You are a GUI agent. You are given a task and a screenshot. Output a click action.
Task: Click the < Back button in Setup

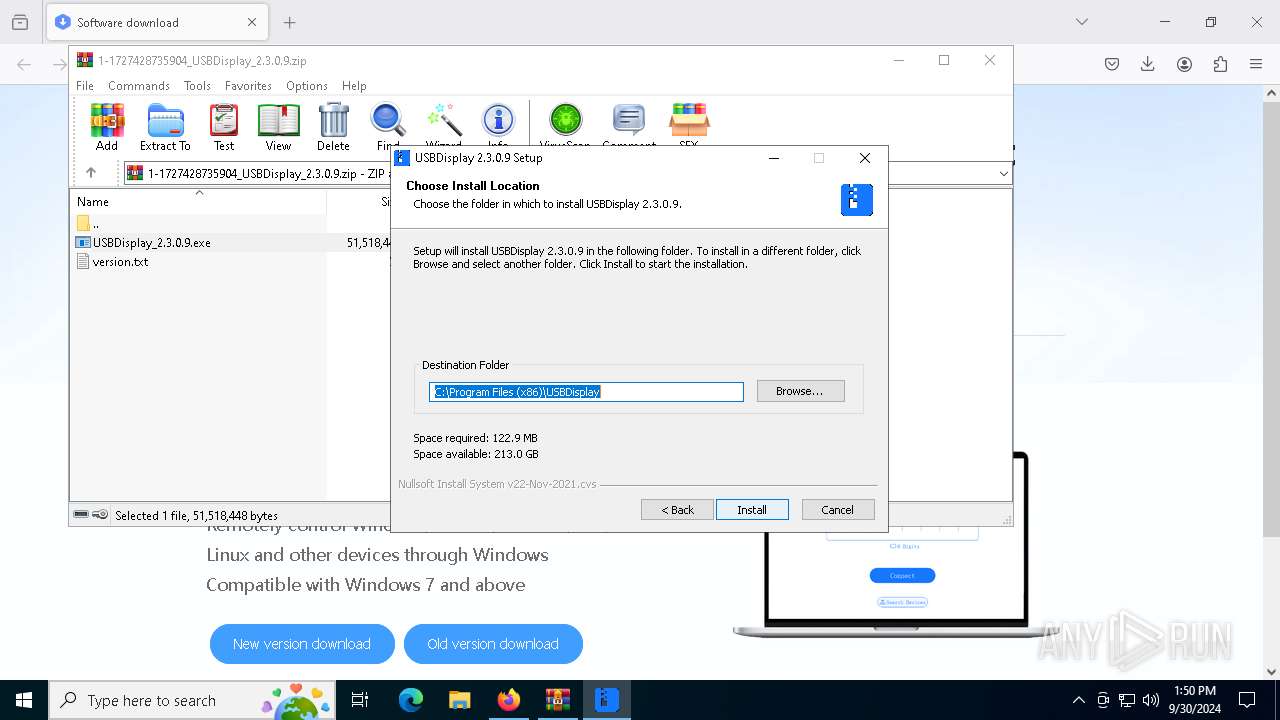click(x=677, y=510)
